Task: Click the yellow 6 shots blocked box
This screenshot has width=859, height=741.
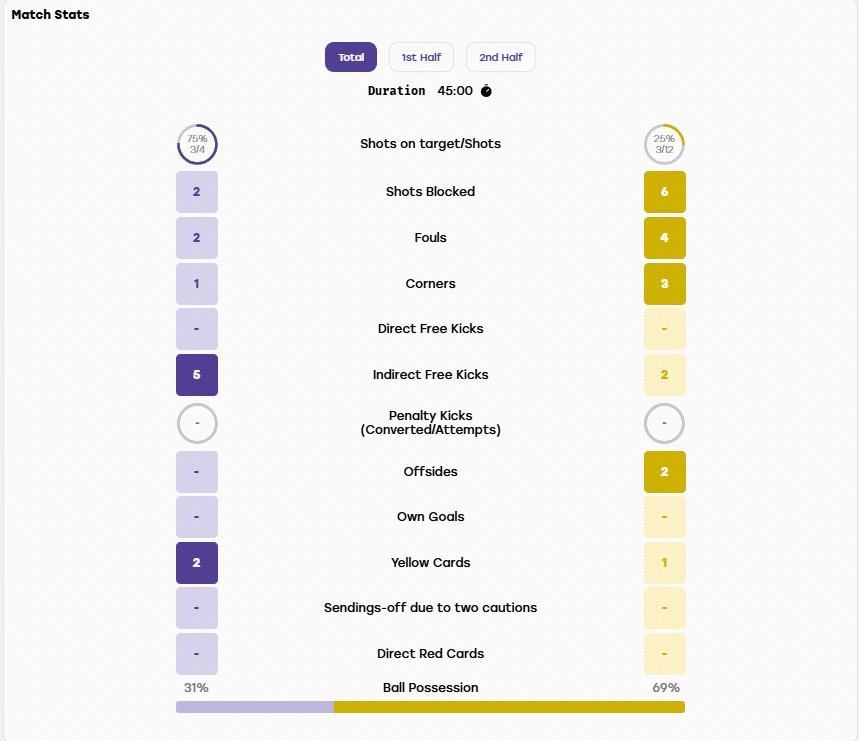Action: pyautogui.click(x=665, y=192)
